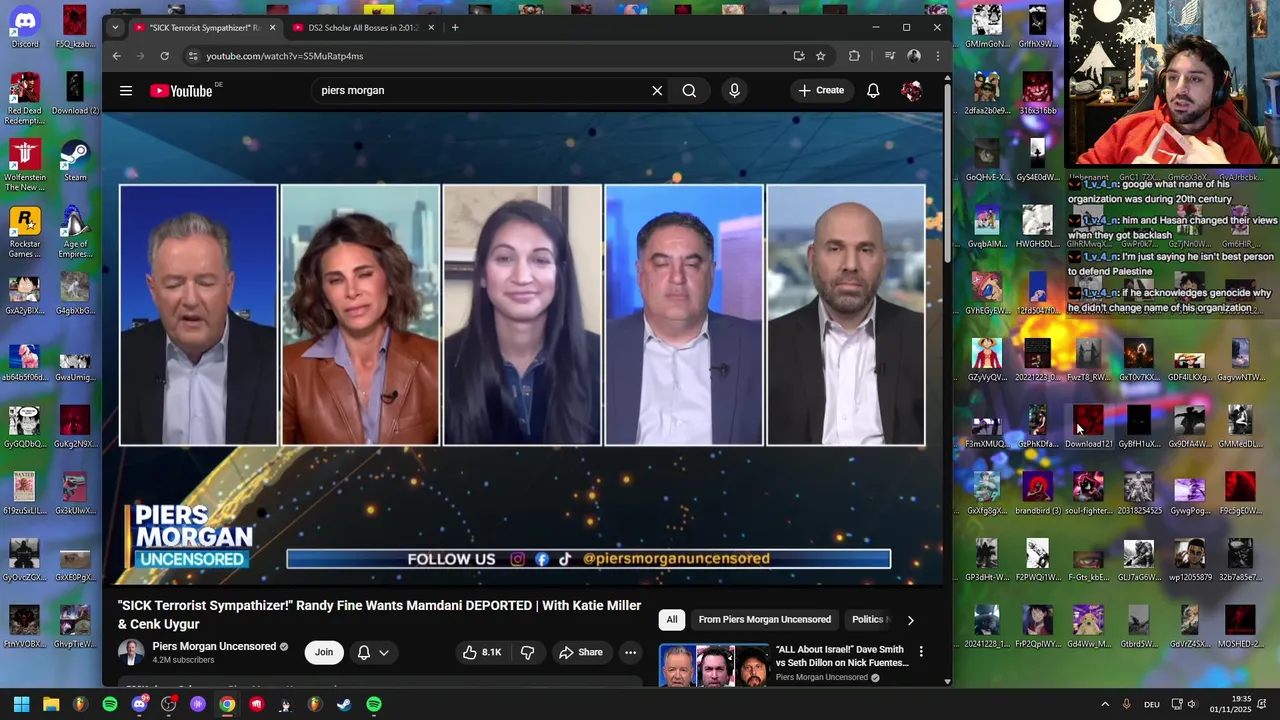Open the browser media control icon

(889, 56)
